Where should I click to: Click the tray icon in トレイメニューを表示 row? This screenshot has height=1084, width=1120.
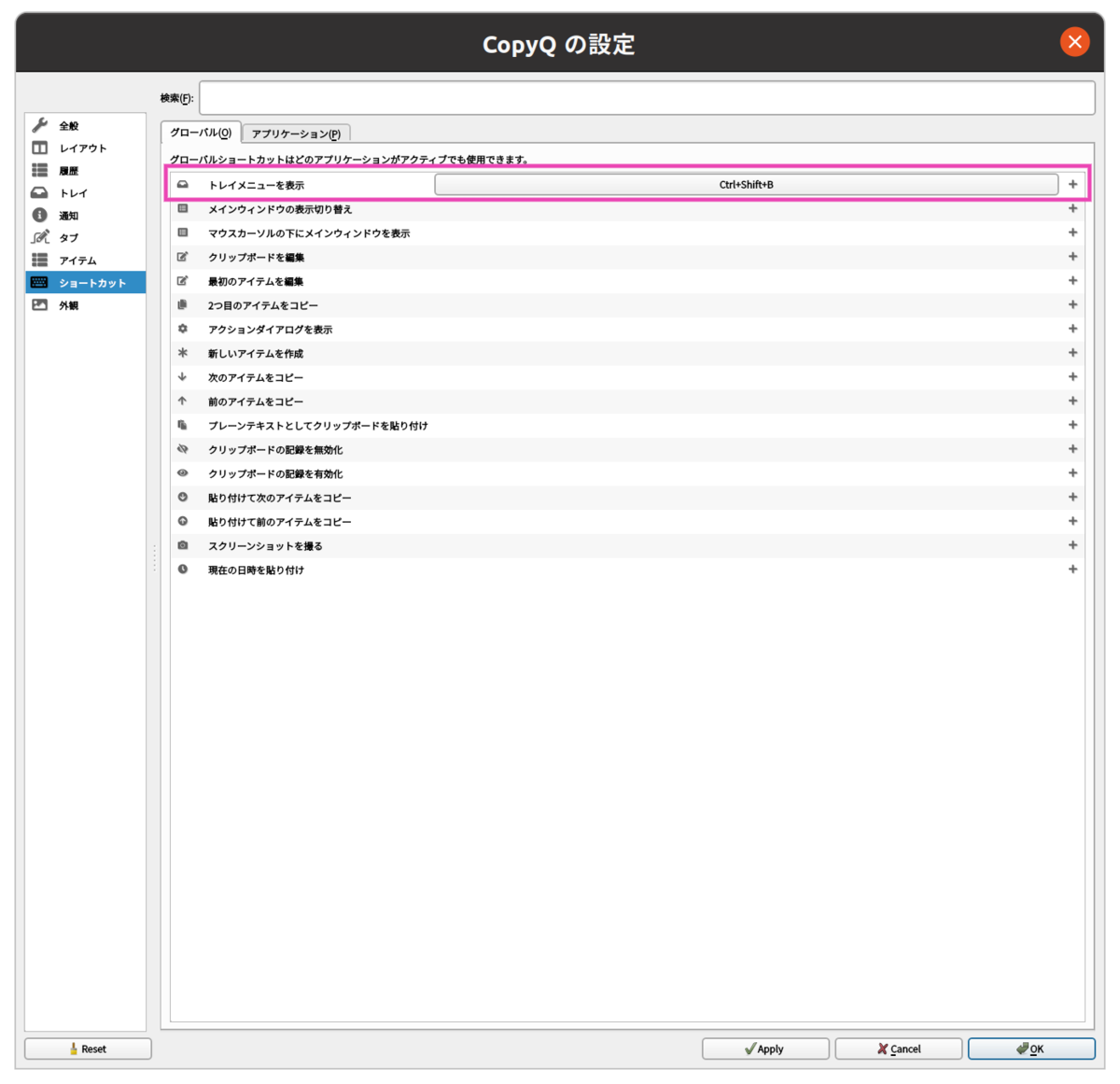pyautogui.click(x=183, y=185)
